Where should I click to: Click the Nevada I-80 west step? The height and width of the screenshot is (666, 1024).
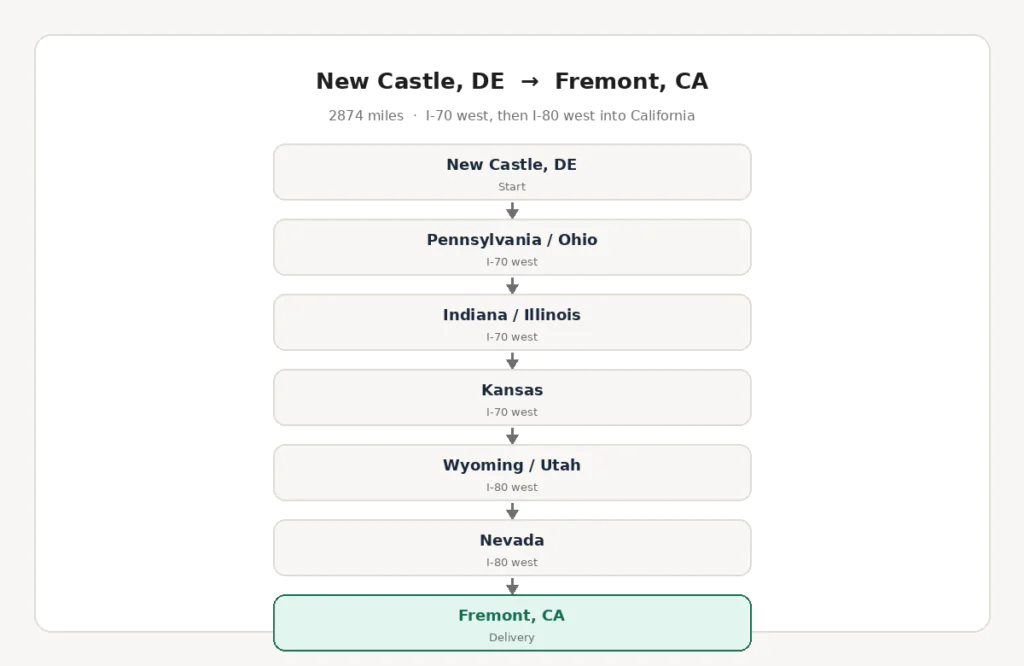pos(512,548)
